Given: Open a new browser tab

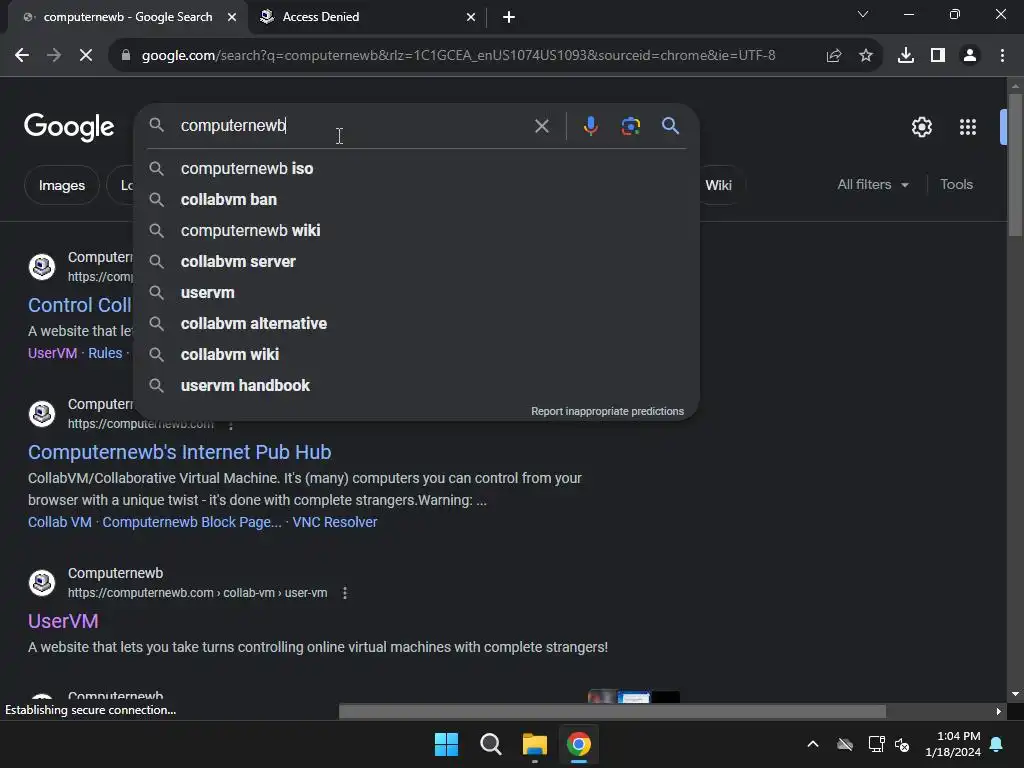Looking at the screenshot, I should (x=509, y=17).
